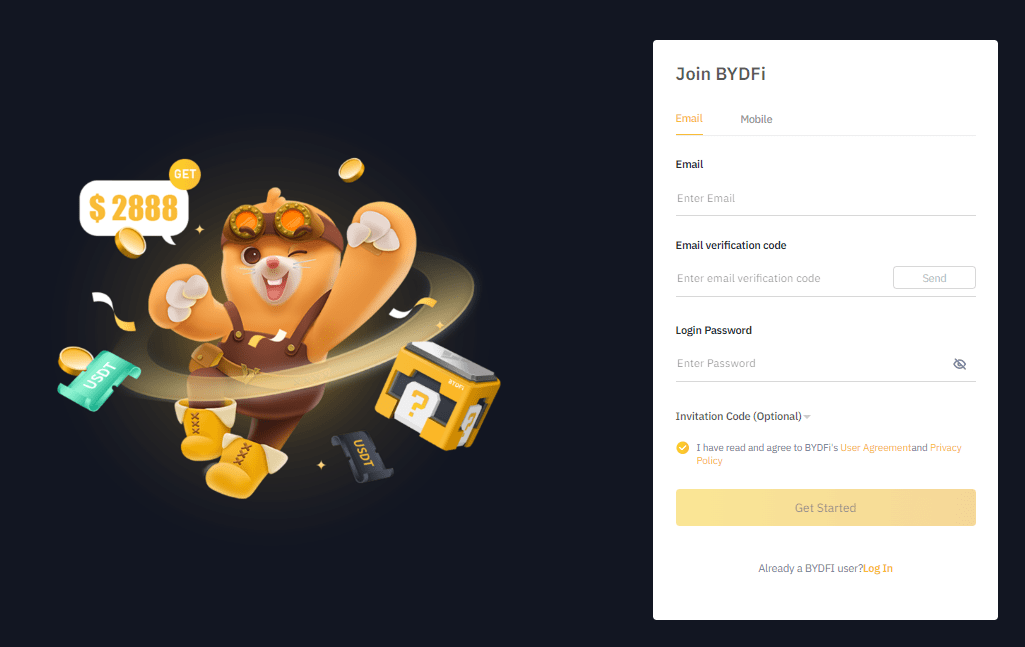
Task: Click the Get Started button
Action: click(x=826, y=508)
